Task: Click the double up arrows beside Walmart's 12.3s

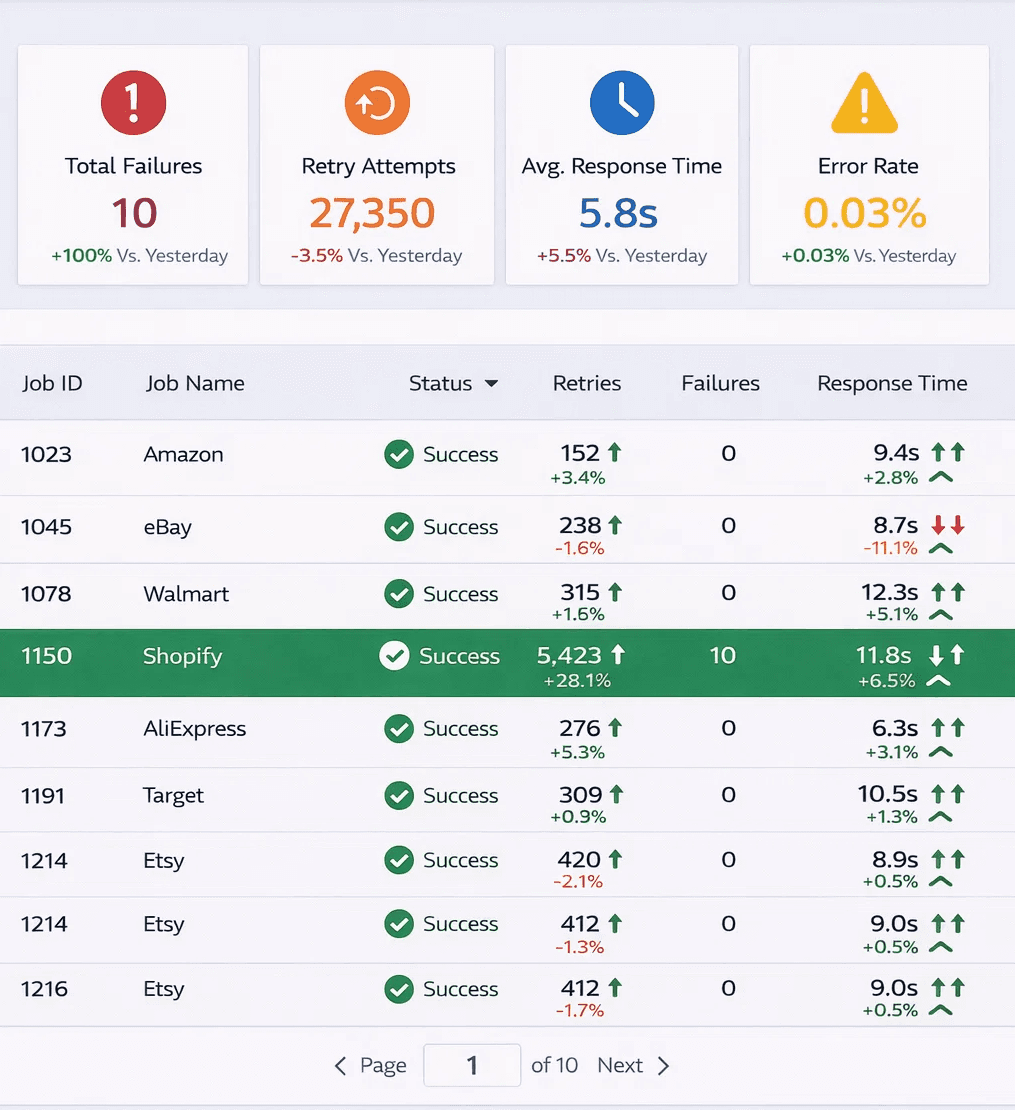Action: click(x=948, y=592)
